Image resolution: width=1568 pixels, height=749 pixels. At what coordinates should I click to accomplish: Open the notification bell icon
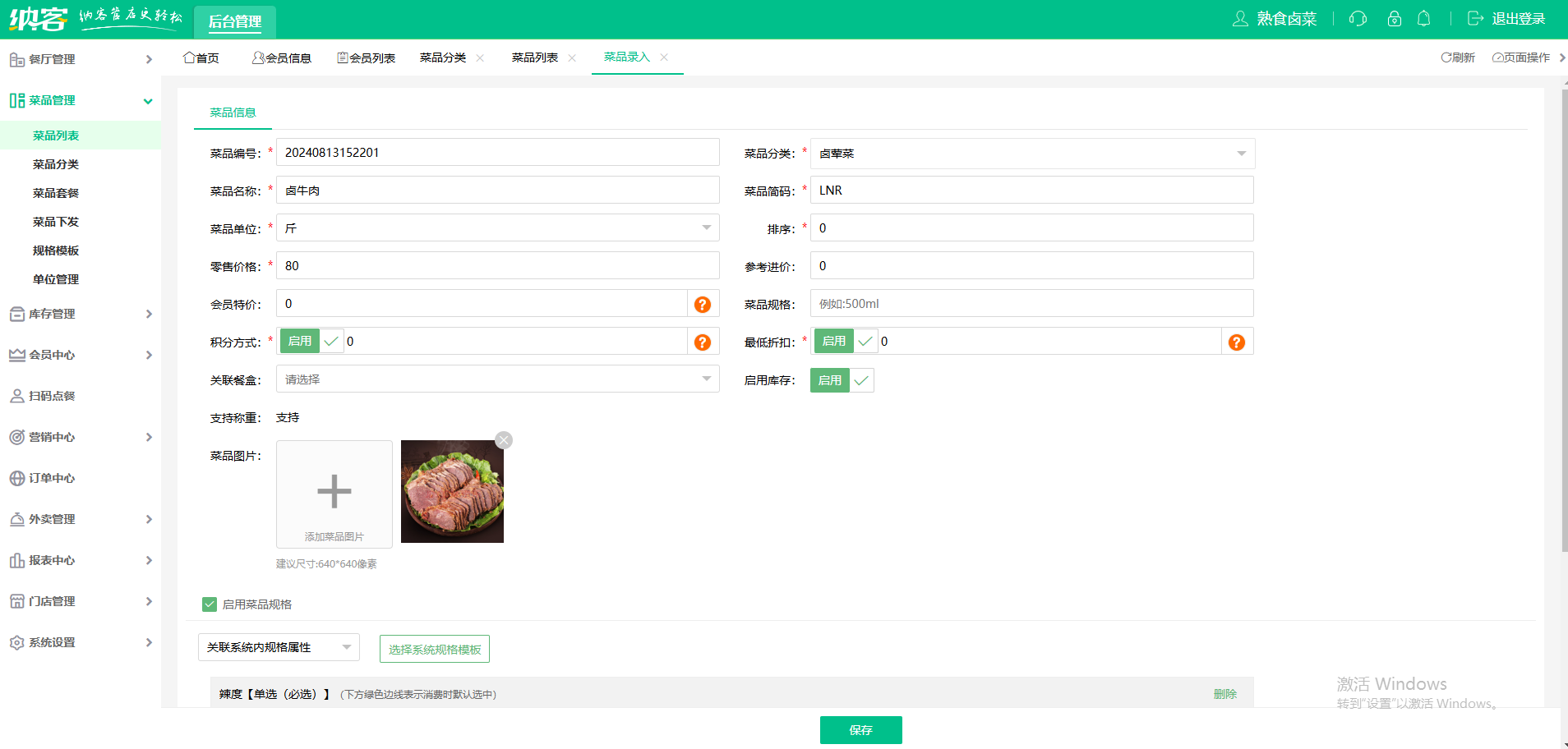click(1424, 19)
